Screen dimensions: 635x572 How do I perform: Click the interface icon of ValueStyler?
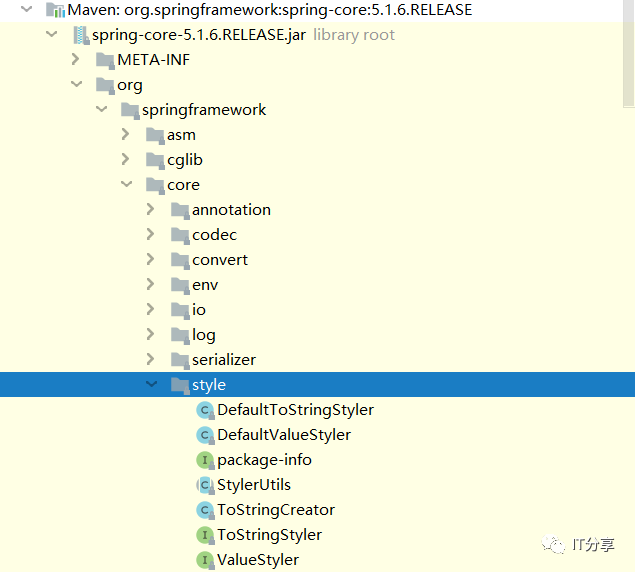(x=205, y=560)
